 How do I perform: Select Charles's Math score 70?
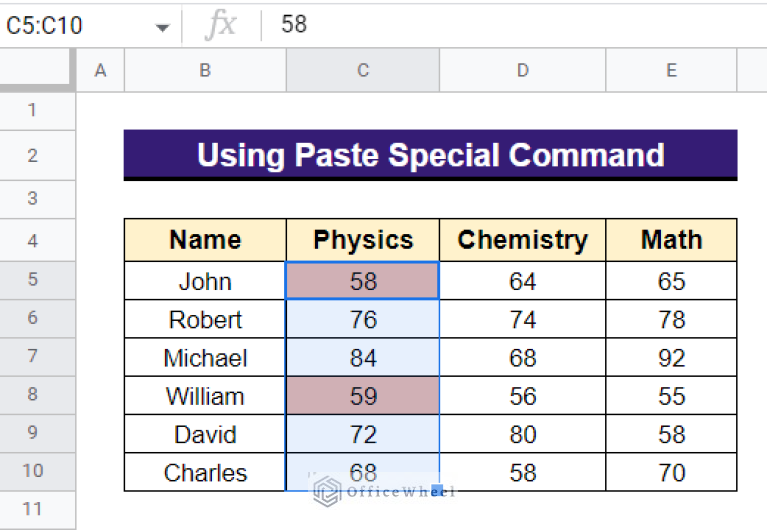pyautogui.click(x=671, y=472)
